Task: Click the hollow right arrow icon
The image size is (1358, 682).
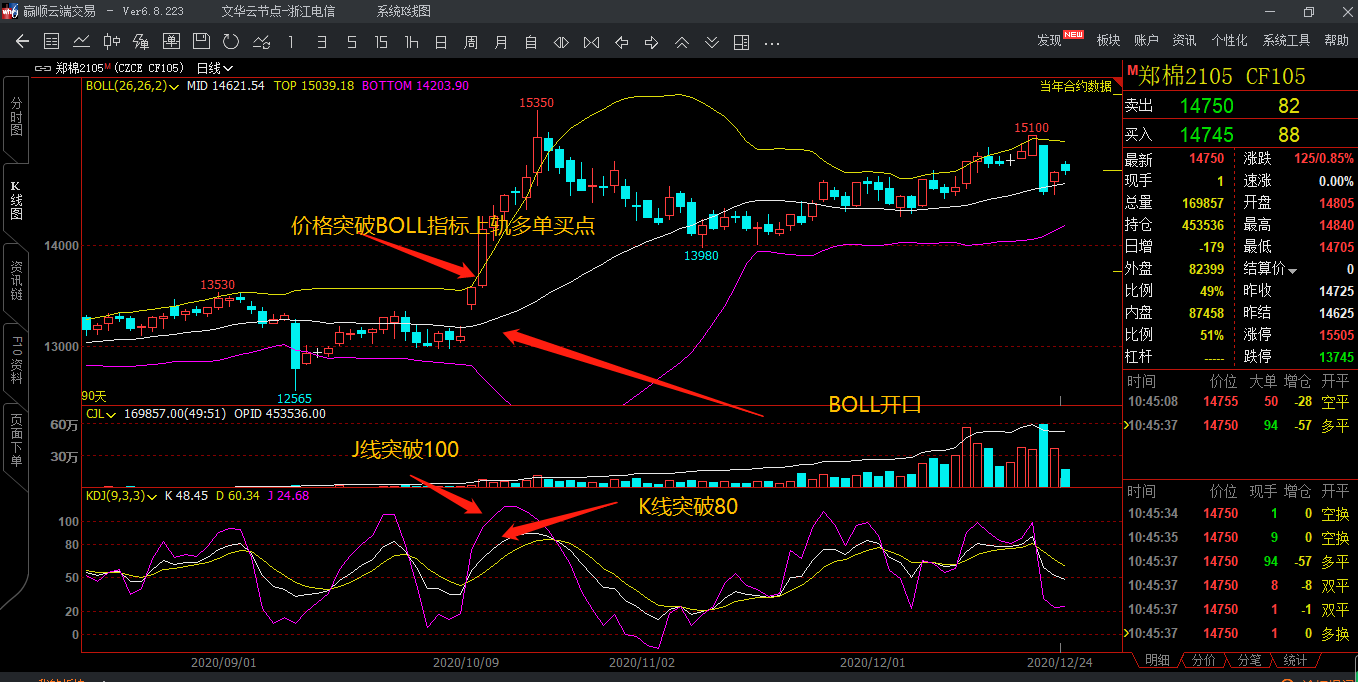Action: click(651, 42)
